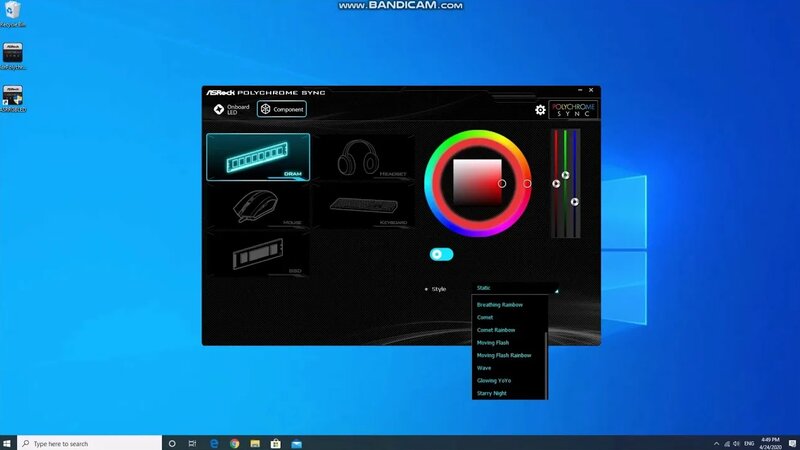Select the Keyboard component tile
Screen dimensions: 800x450
tap(363, 207)
